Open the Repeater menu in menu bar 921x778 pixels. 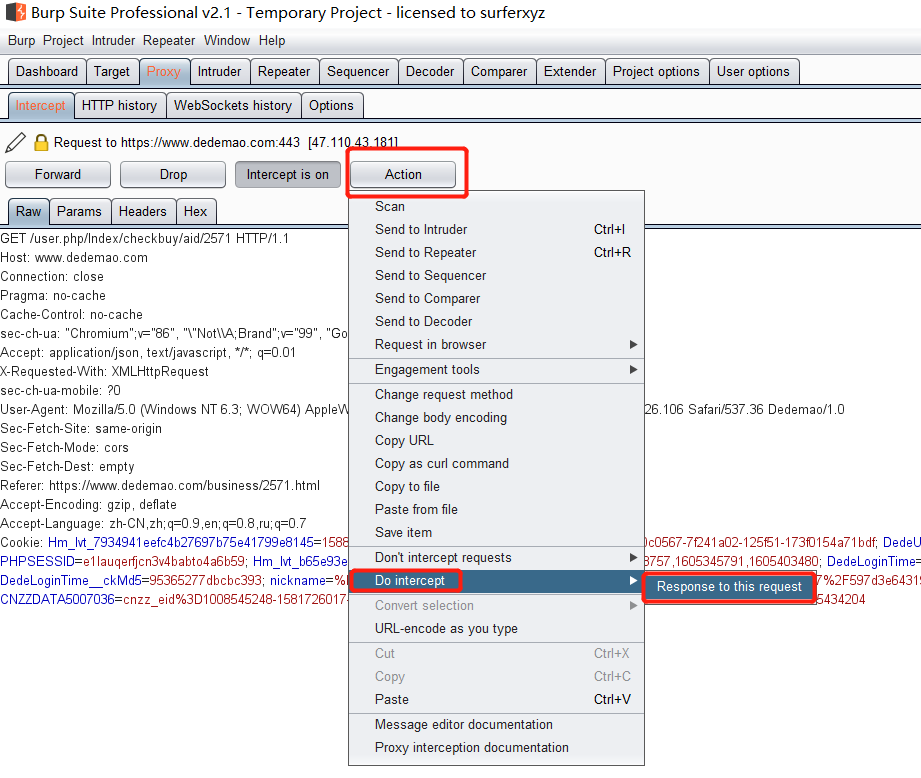point(169,41)
